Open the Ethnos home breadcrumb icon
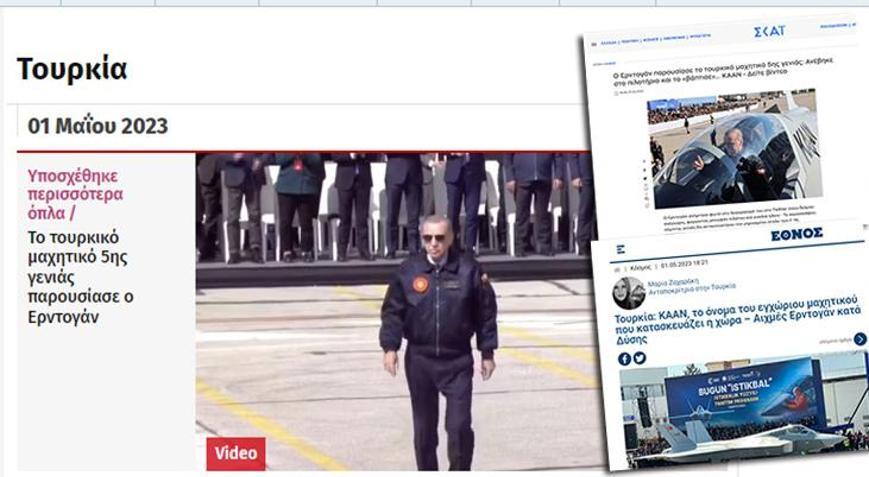The height and width of the screenshot is (477, 869). click(x=617, y=270)
